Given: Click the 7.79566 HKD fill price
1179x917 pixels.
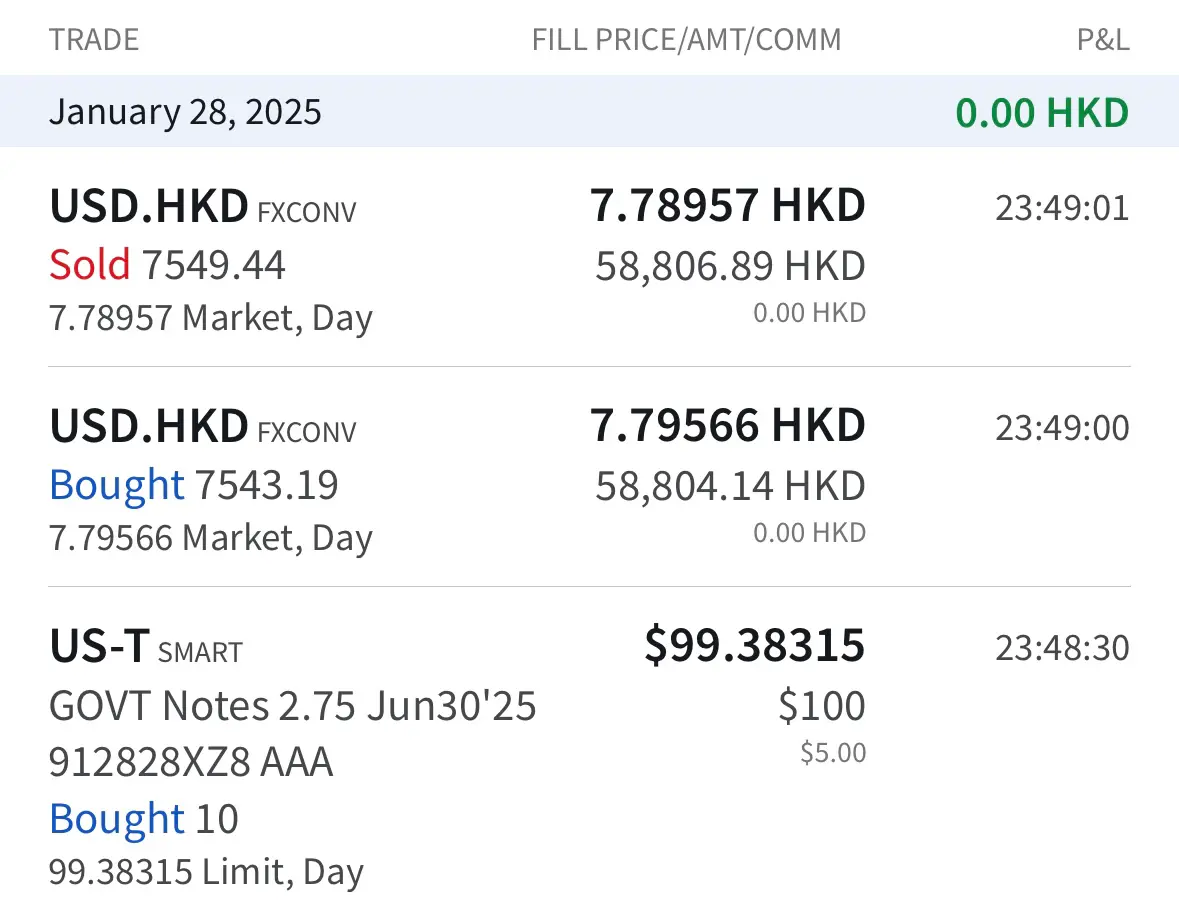Looking at the screenshot, I should [x=727, y=426].
